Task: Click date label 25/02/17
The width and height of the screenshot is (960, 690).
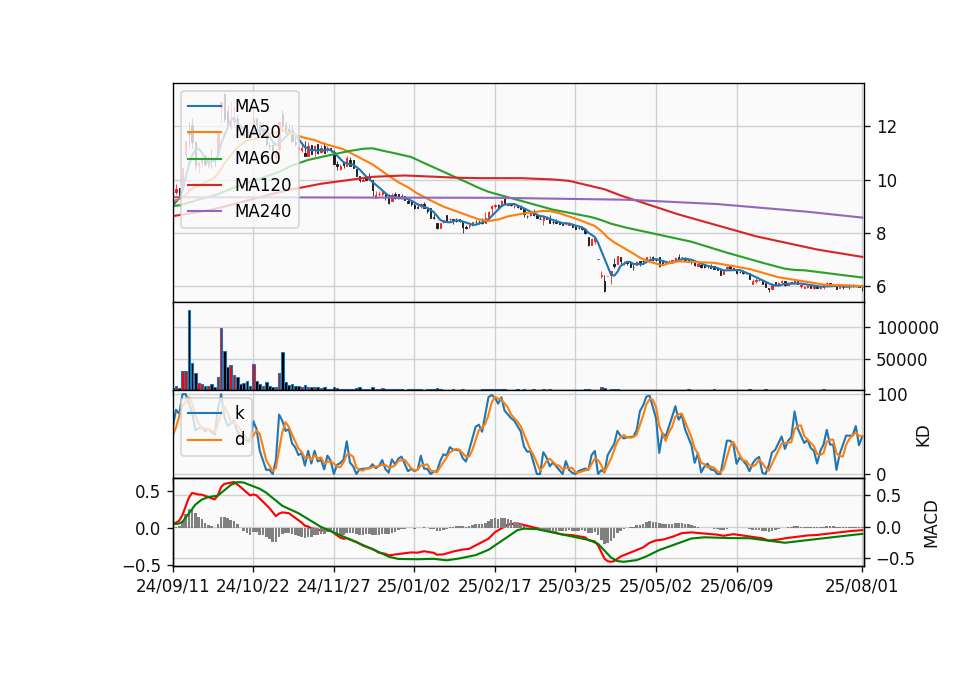Action: tap(495, 586)
